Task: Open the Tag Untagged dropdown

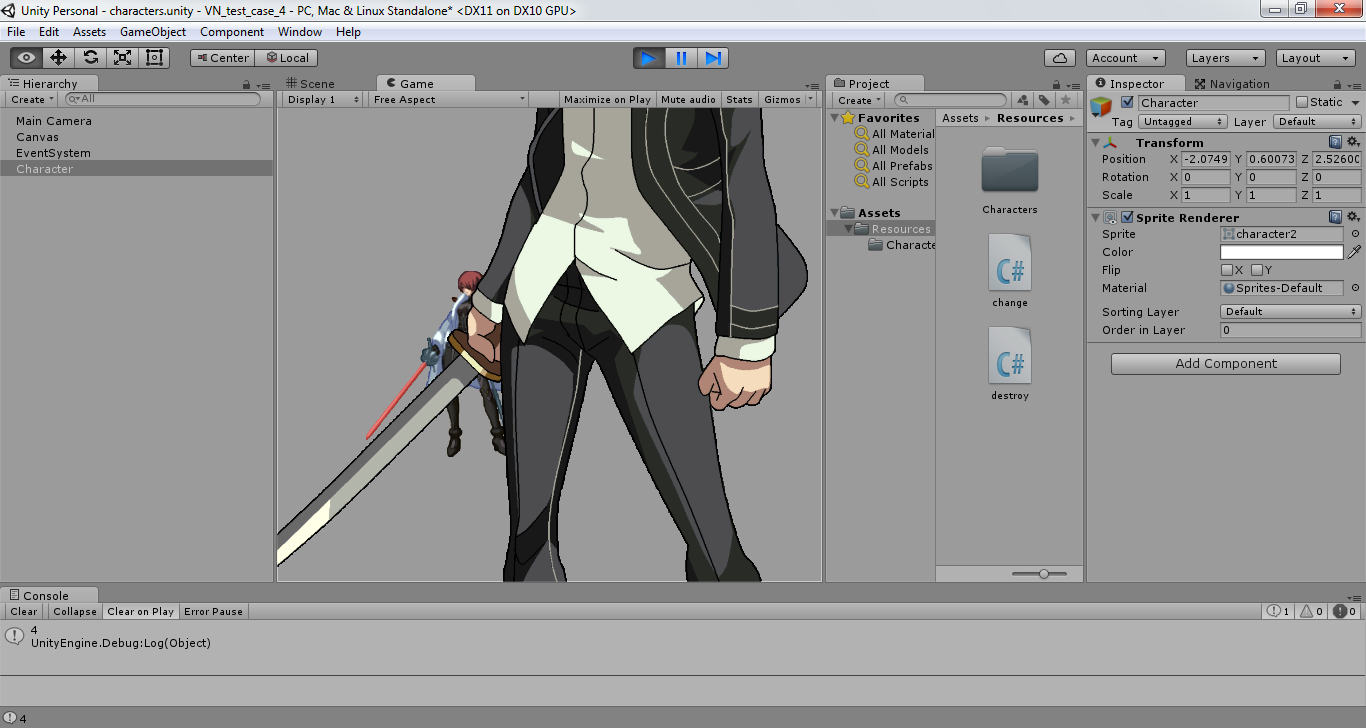Action: [x=1183, y=122]
